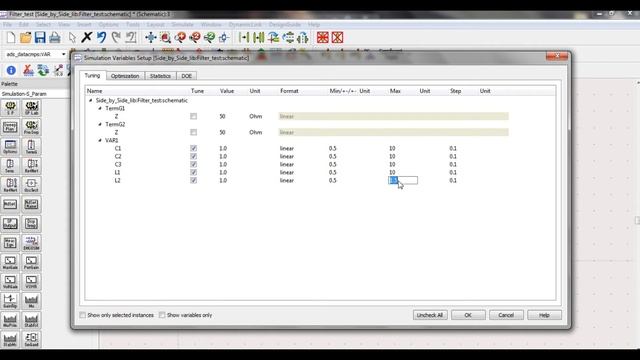Click the StabFct palette icon
The image size is (640, 360).
pos(31,320)
